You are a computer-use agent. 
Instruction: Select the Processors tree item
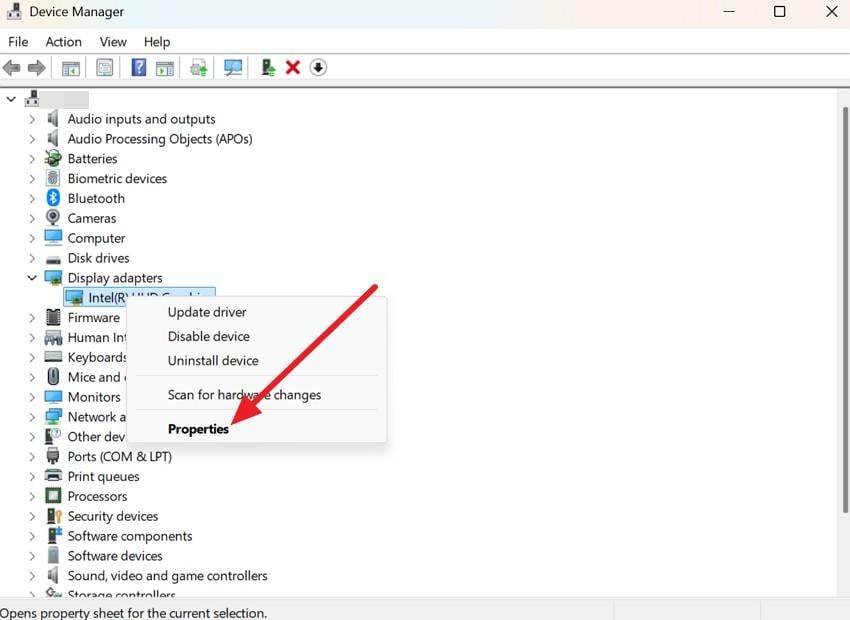[97, 496]
